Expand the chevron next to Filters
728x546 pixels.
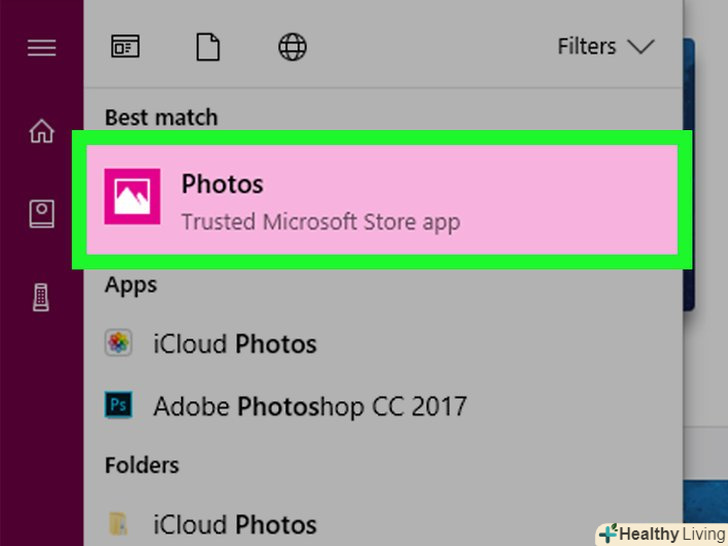pos(640,47)
